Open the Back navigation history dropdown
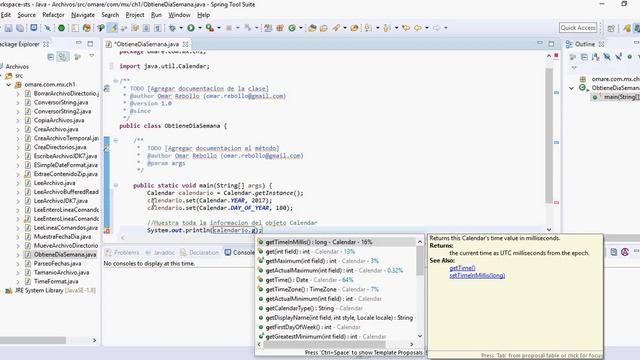Viewport: 640px width, 360px height. (x=427, y=28)
